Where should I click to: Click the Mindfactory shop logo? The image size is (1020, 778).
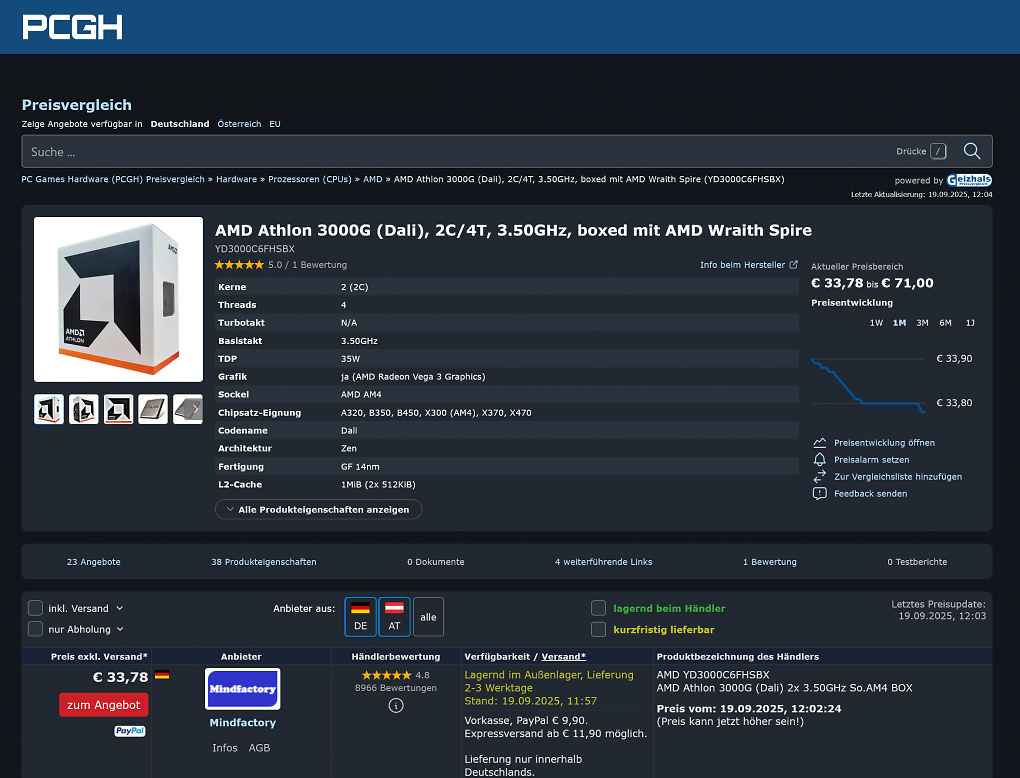coord(243,689)
